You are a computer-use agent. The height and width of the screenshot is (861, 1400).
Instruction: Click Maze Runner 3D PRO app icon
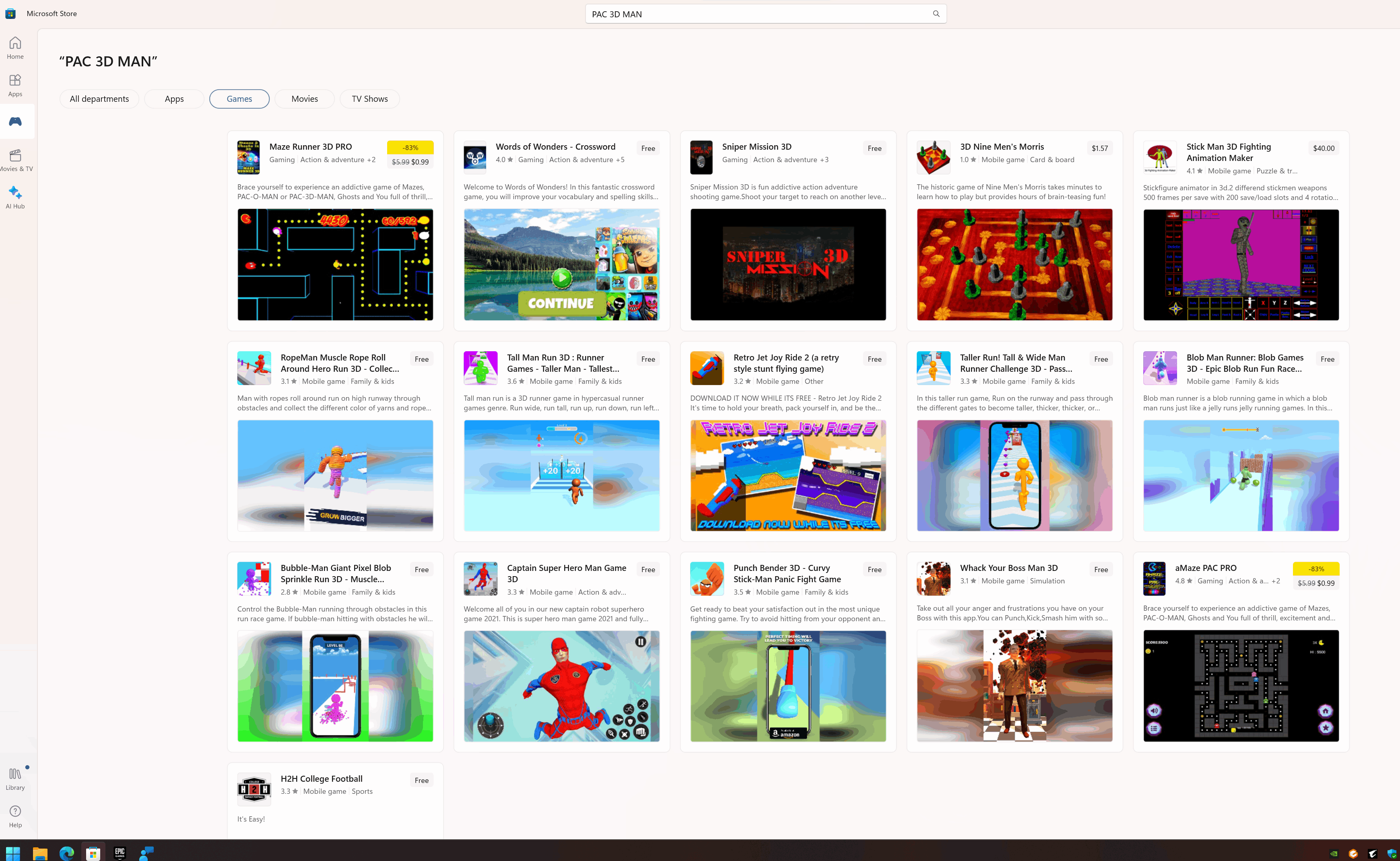click(x=248, y=157)
